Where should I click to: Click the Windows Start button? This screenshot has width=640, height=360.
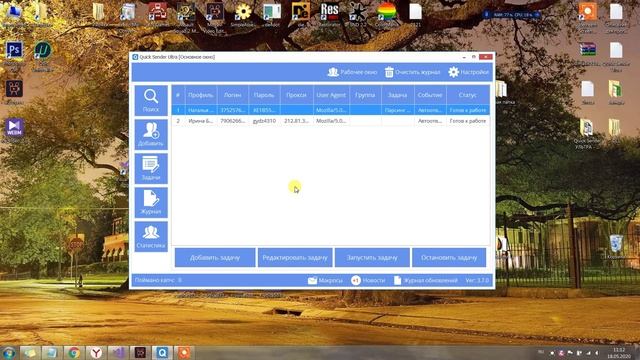[x=8, y=353]
